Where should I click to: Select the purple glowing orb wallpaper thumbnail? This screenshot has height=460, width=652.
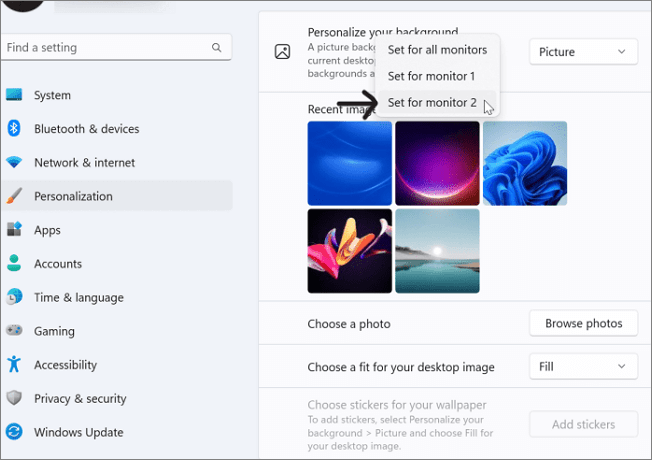(437, 163)
